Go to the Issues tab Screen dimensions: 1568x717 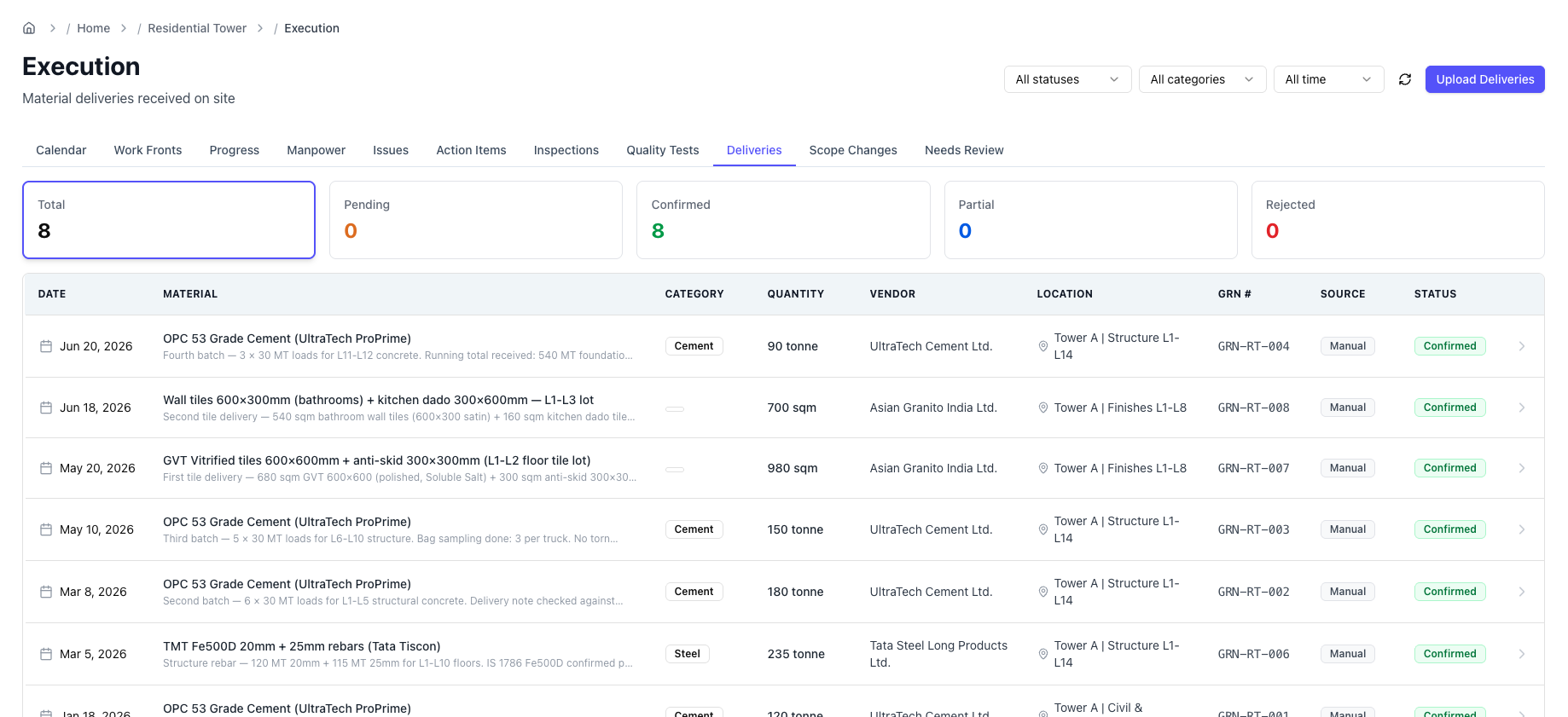click(391, 150)
